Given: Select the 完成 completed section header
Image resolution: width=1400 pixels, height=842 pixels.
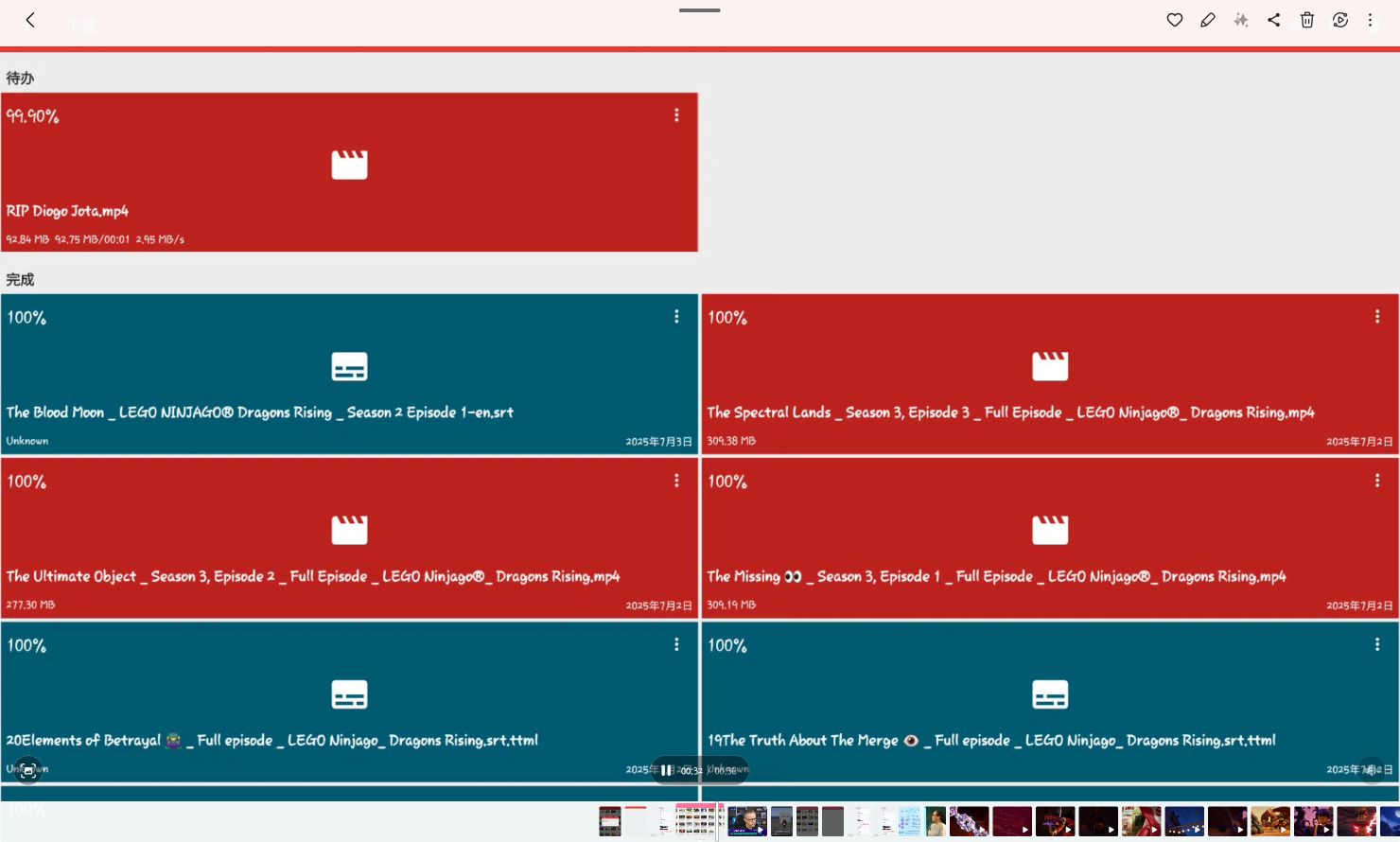Looking at the screenshot, I should click(x=20, y=280).
